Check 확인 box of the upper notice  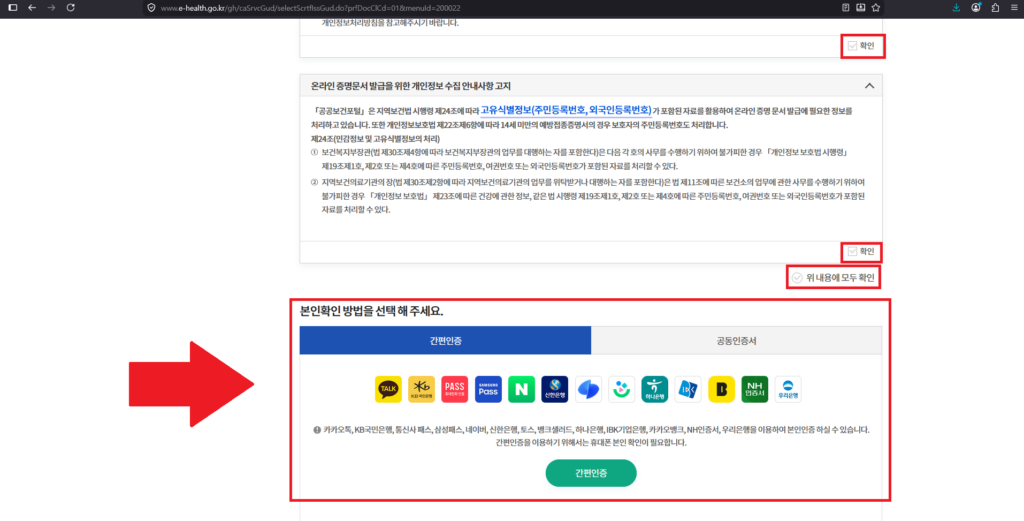pyautogui.click(x=852, y=46)
